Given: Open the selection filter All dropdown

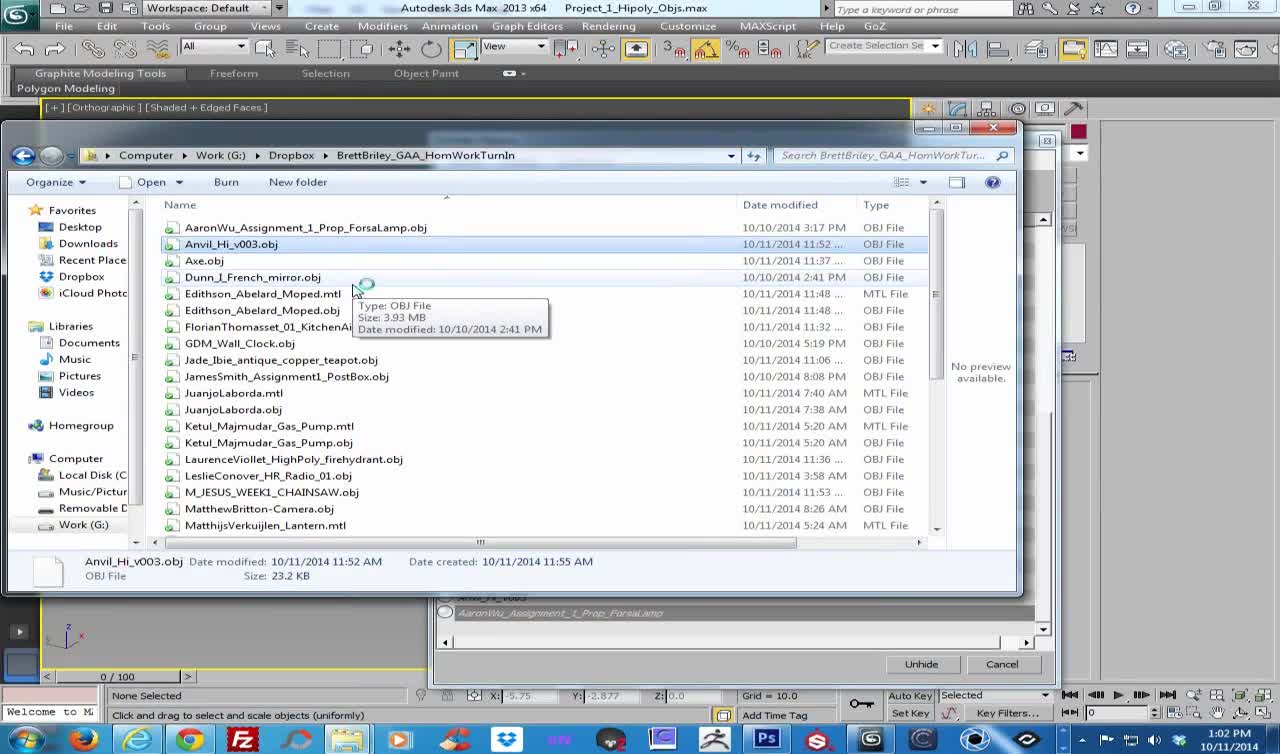Looking at the screenshot, I should 213,46.
